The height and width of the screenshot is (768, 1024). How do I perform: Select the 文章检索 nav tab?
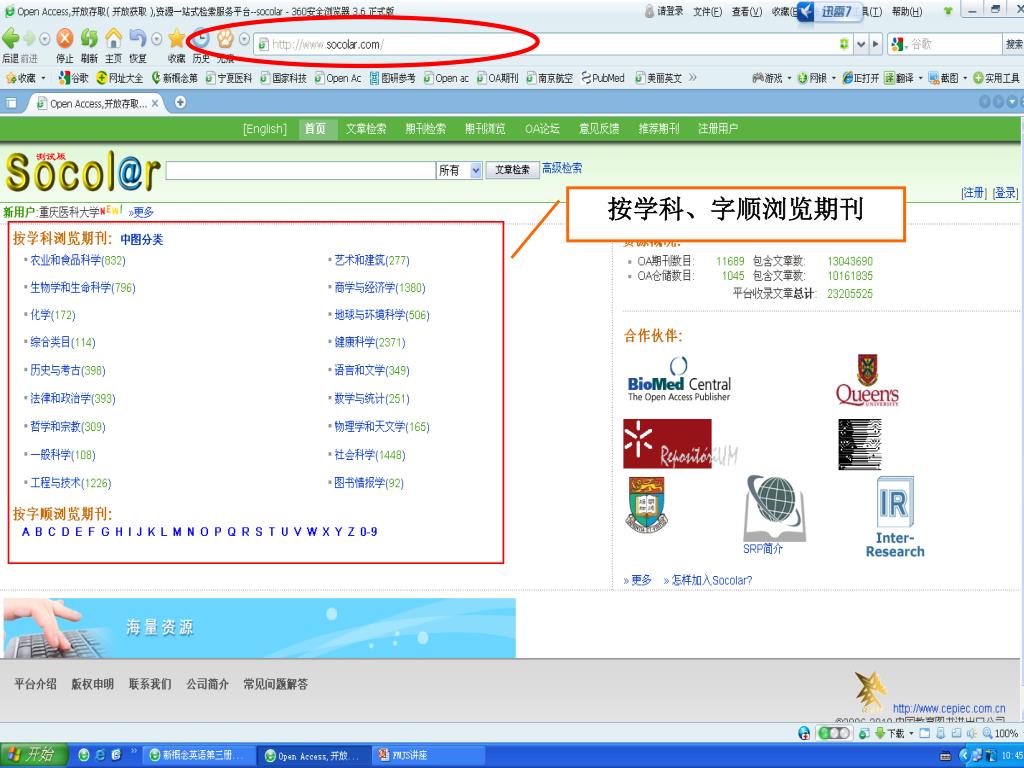coord(366,129)
